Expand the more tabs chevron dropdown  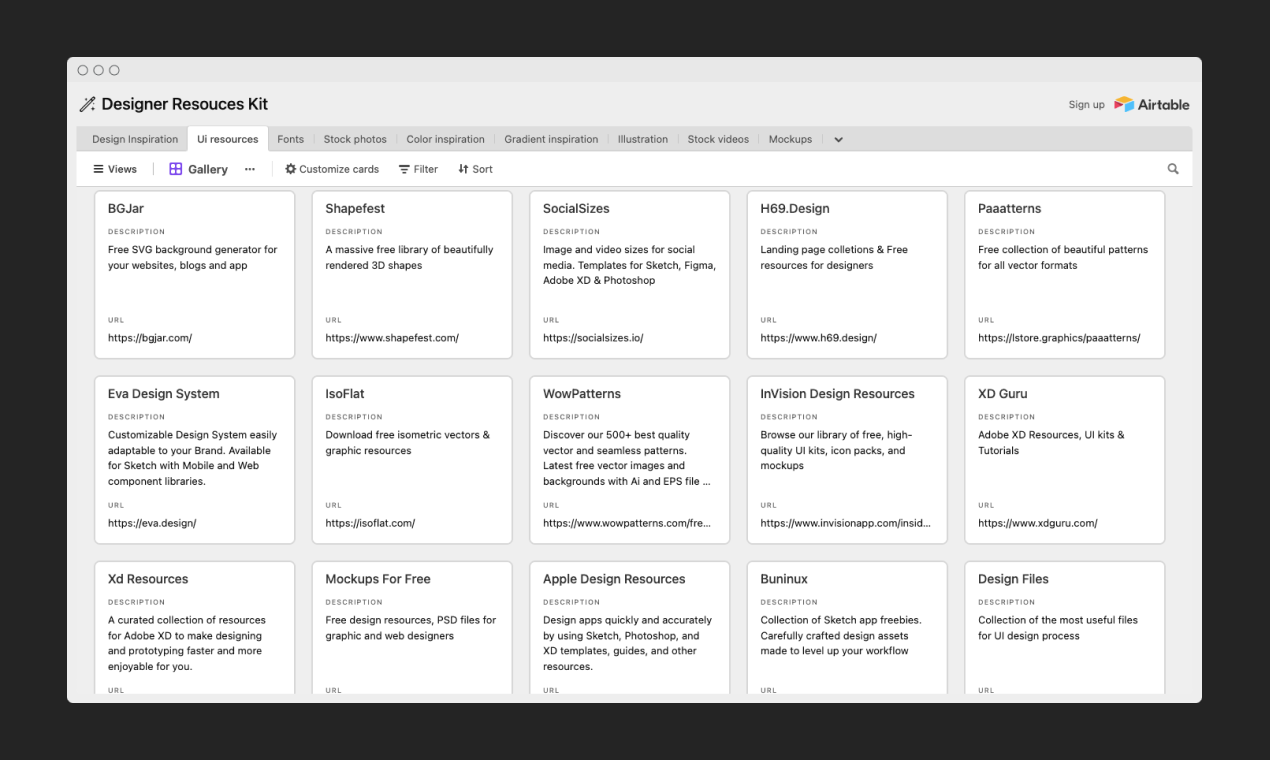pos(838,139)
